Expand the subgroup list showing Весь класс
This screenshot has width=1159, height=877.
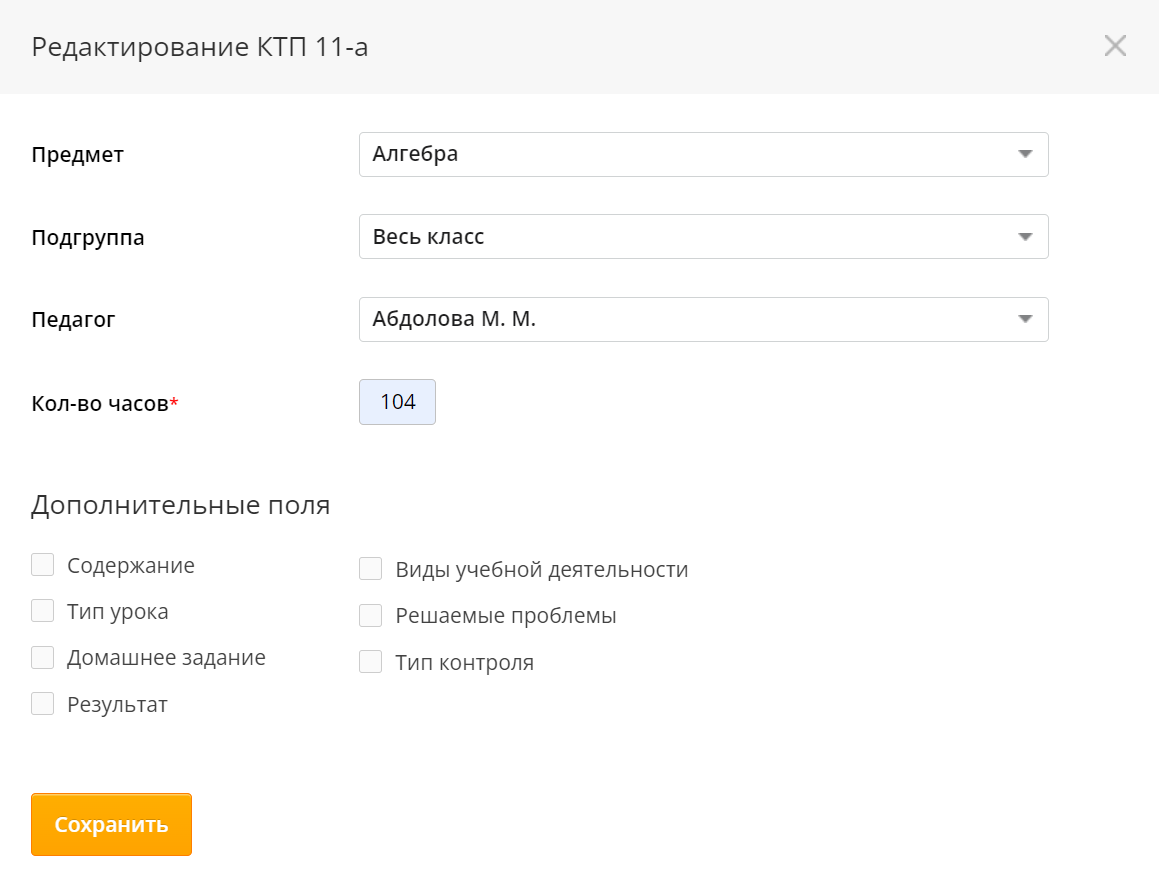pos(690,237)
